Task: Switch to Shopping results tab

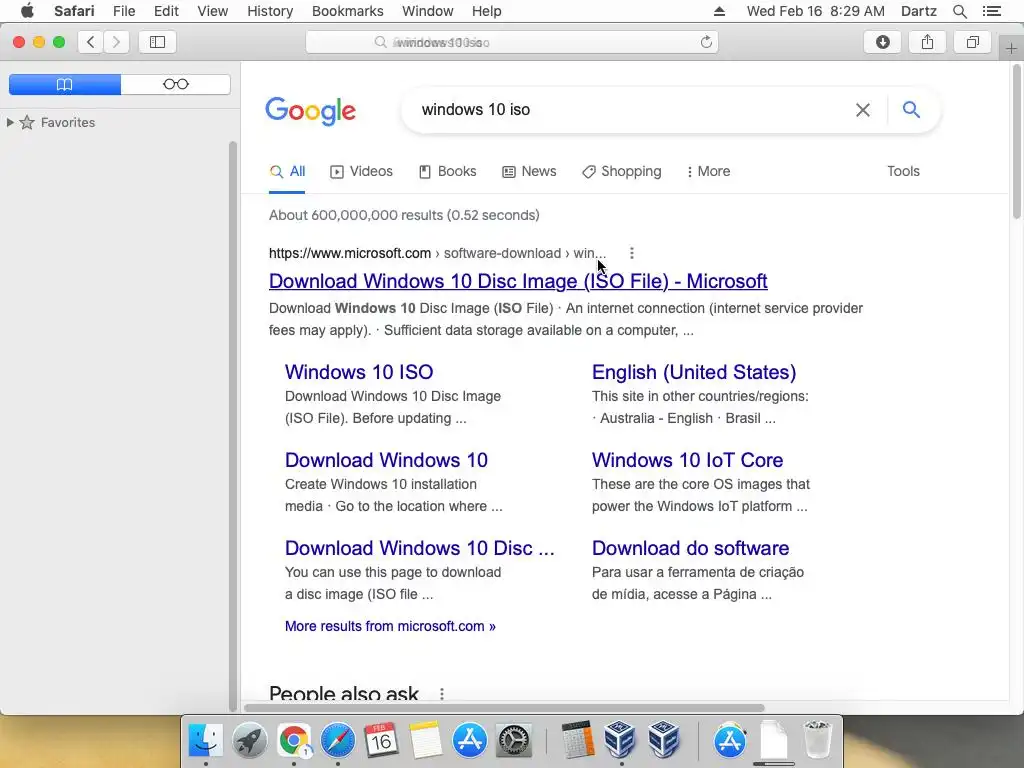Action: [622, 172]
